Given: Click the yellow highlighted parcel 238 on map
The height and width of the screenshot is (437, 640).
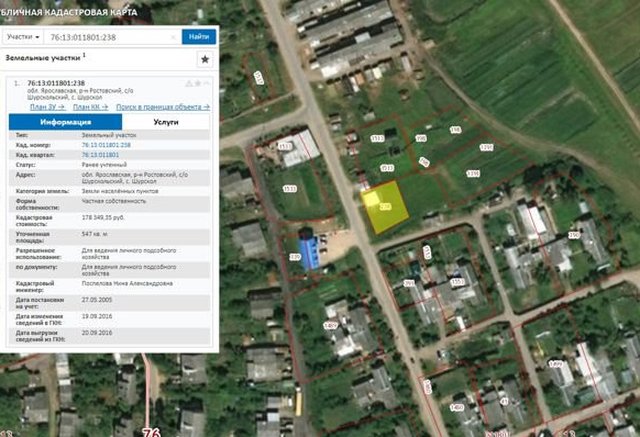Looking at the screenshot, I should click(384, 207).
